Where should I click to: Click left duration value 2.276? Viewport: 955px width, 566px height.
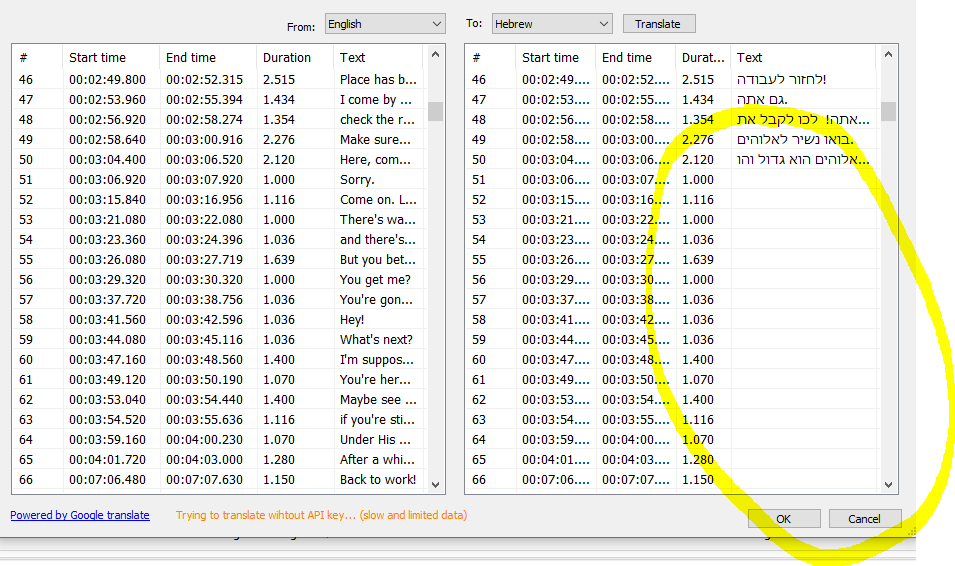tap(279, 140)
